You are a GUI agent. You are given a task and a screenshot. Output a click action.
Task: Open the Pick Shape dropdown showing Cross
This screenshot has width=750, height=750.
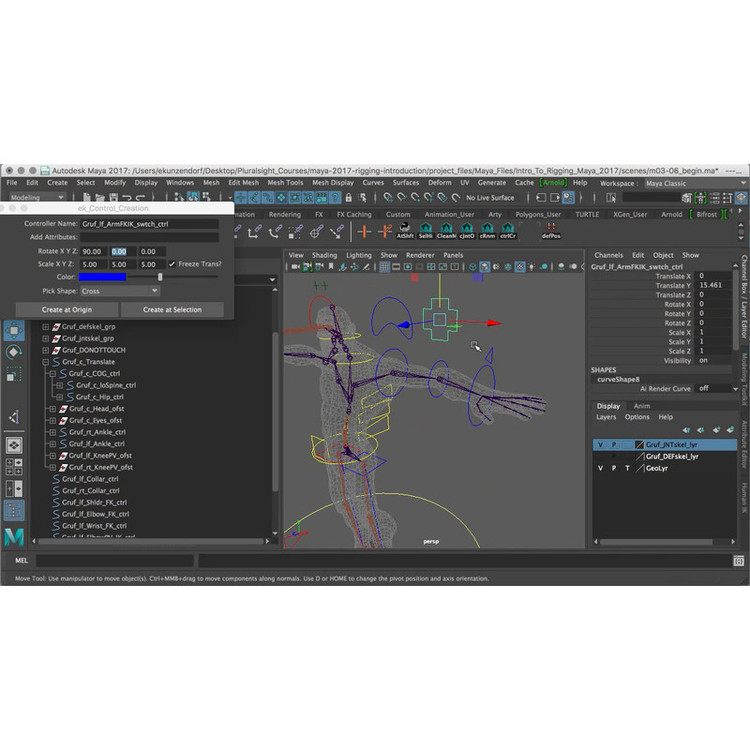pos(119,291)
